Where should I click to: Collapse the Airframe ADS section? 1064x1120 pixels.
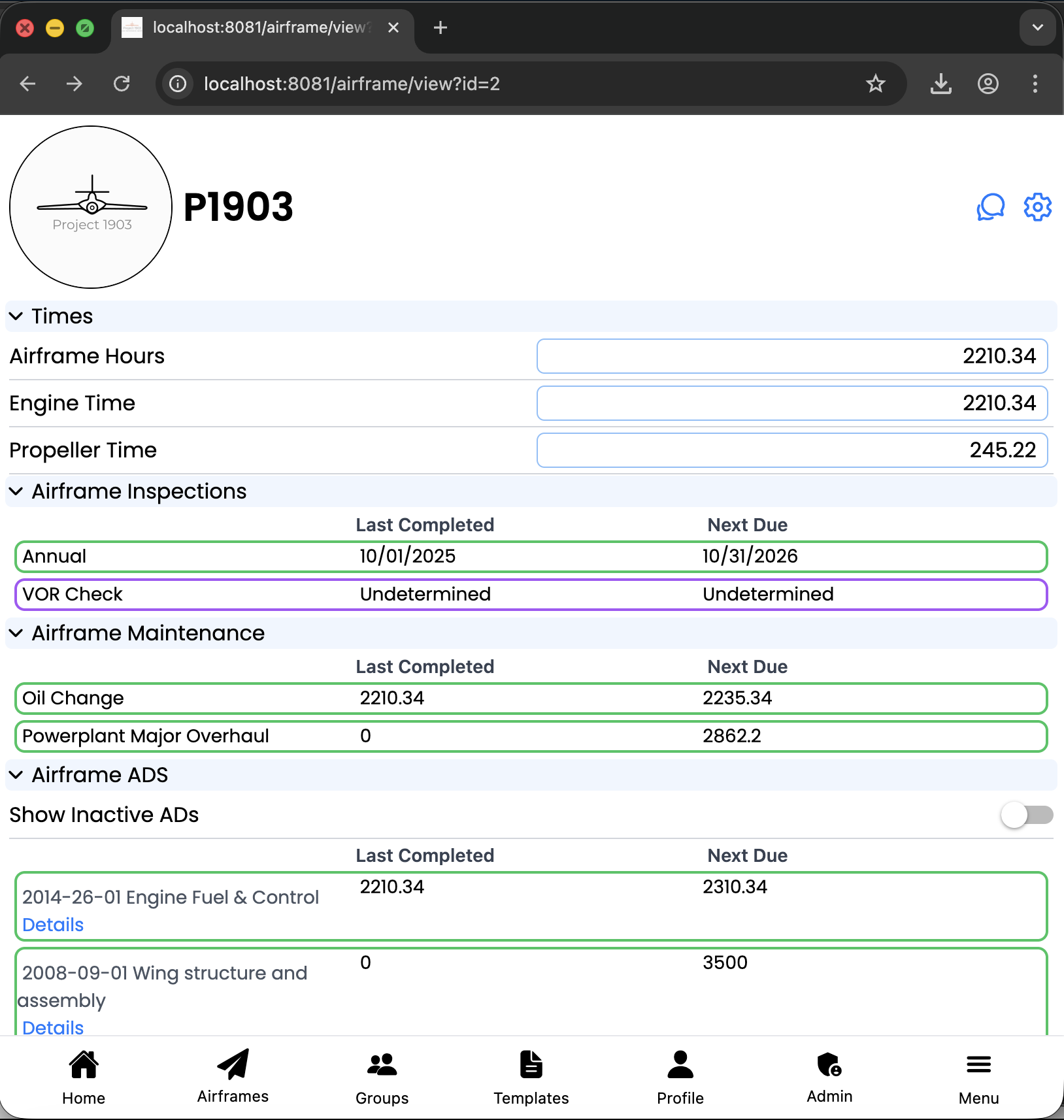click(x=16, y=775)
